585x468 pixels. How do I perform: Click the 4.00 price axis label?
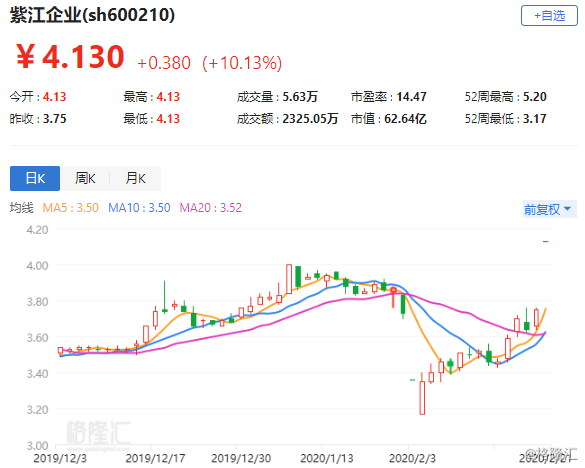pos(37,266)
